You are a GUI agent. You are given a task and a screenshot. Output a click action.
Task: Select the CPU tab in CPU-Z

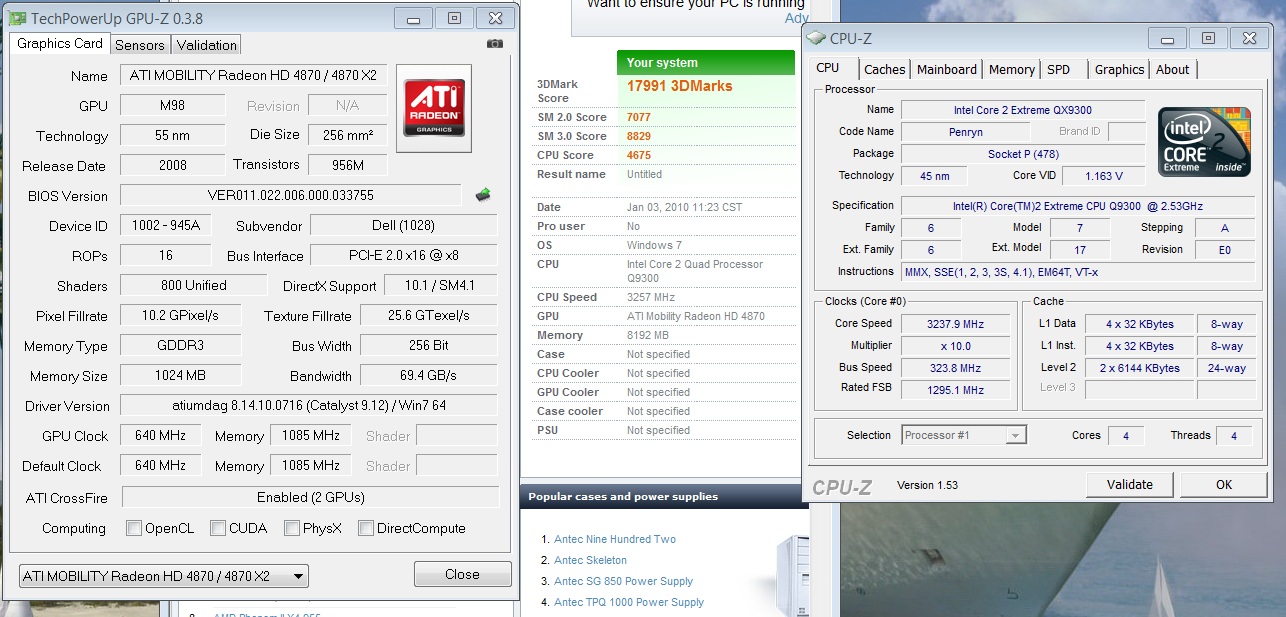click(828, 68)
